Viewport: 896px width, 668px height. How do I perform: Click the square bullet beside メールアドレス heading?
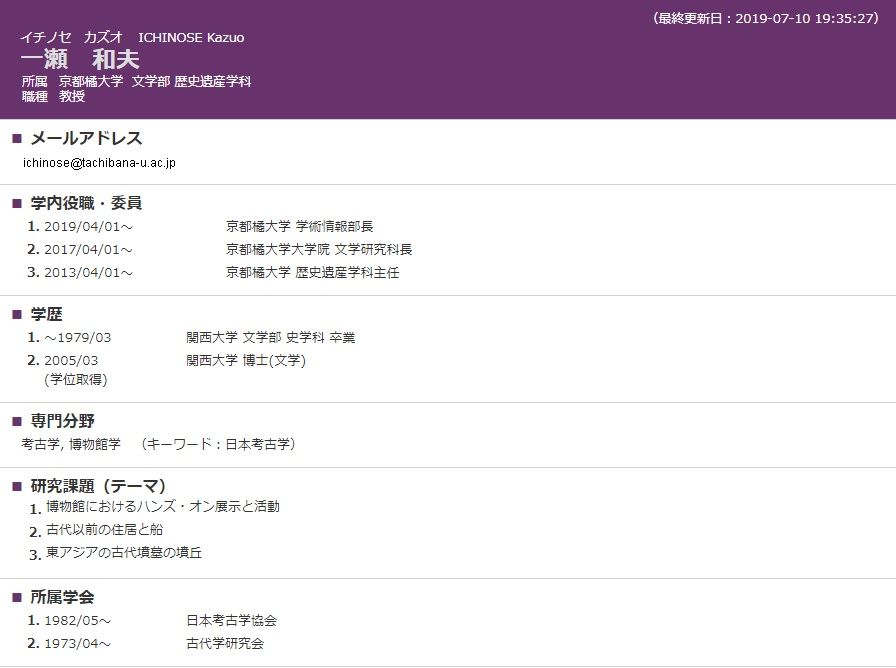click(x=16, y=139)
